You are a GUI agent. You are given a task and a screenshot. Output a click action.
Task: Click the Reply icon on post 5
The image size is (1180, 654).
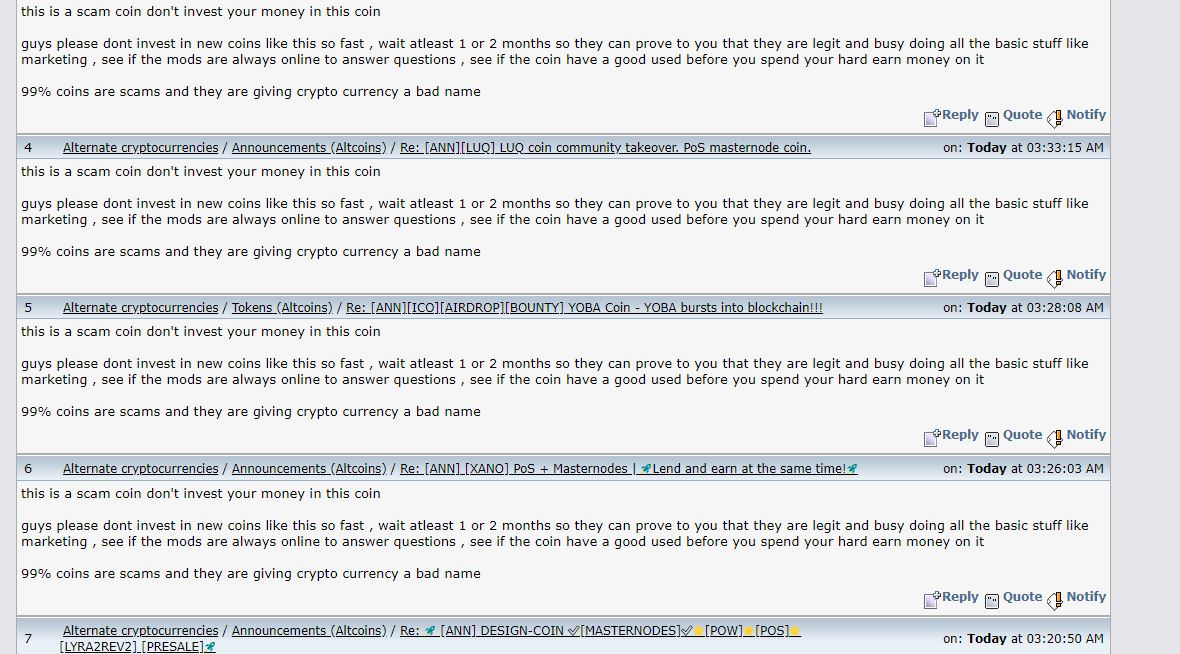click(932, 438)
